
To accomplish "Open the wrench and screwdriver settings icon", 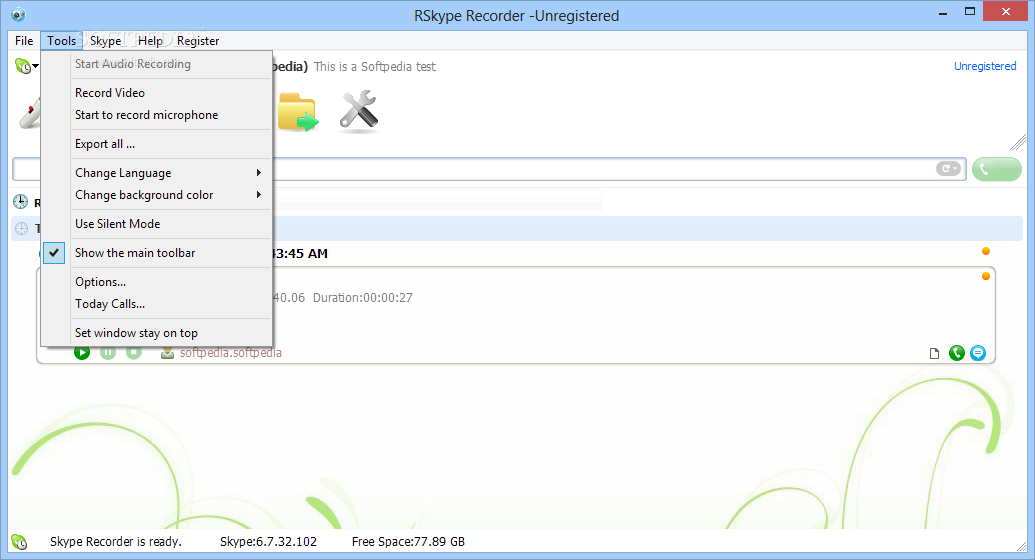I will (x=358, y=110).
